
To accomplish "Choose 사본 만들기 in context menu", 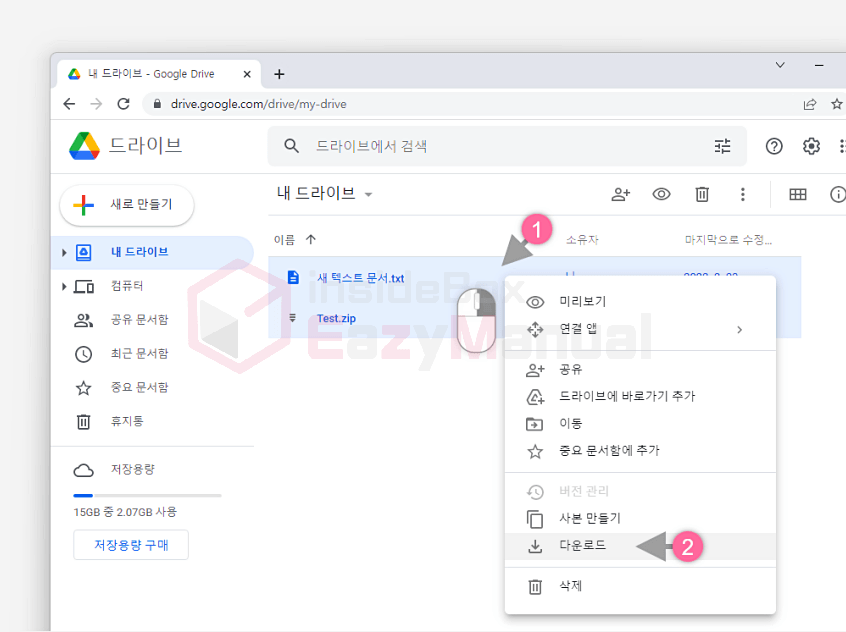I will tap(640, 519).
